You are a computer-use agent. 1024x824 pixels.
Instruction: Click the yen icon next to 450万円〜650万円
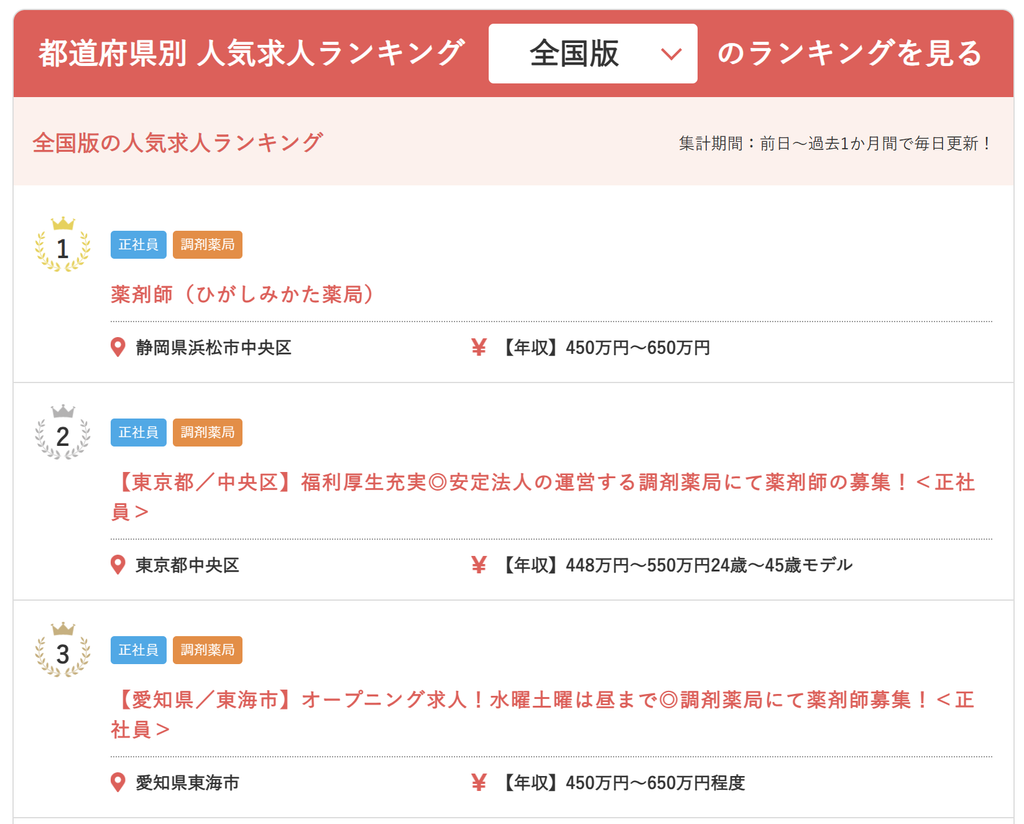coord(479,347)
